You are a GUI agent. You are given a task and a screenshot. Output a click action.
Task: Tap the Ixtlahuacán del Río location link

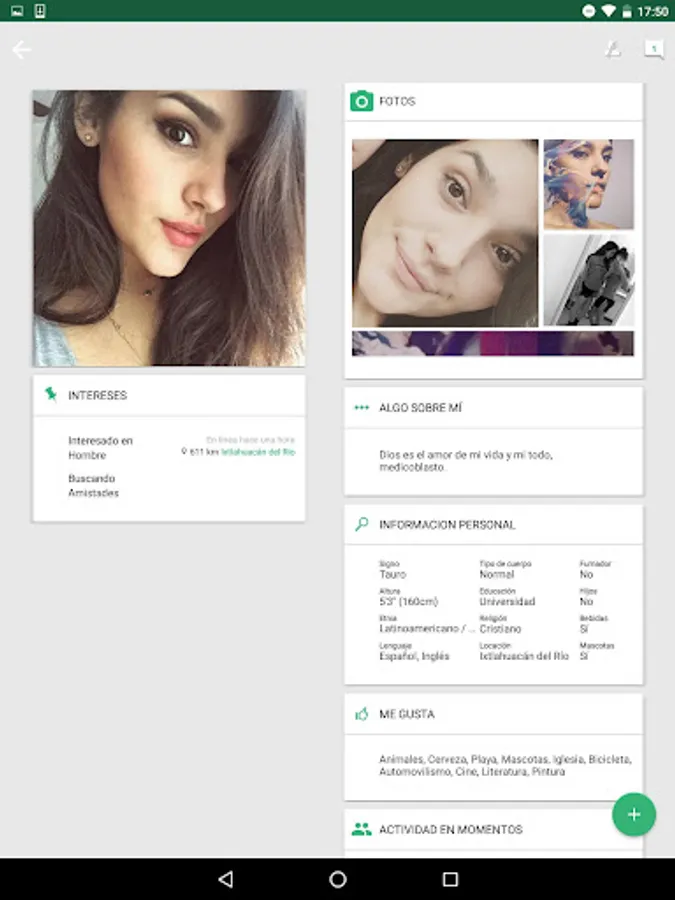[258, 452]
